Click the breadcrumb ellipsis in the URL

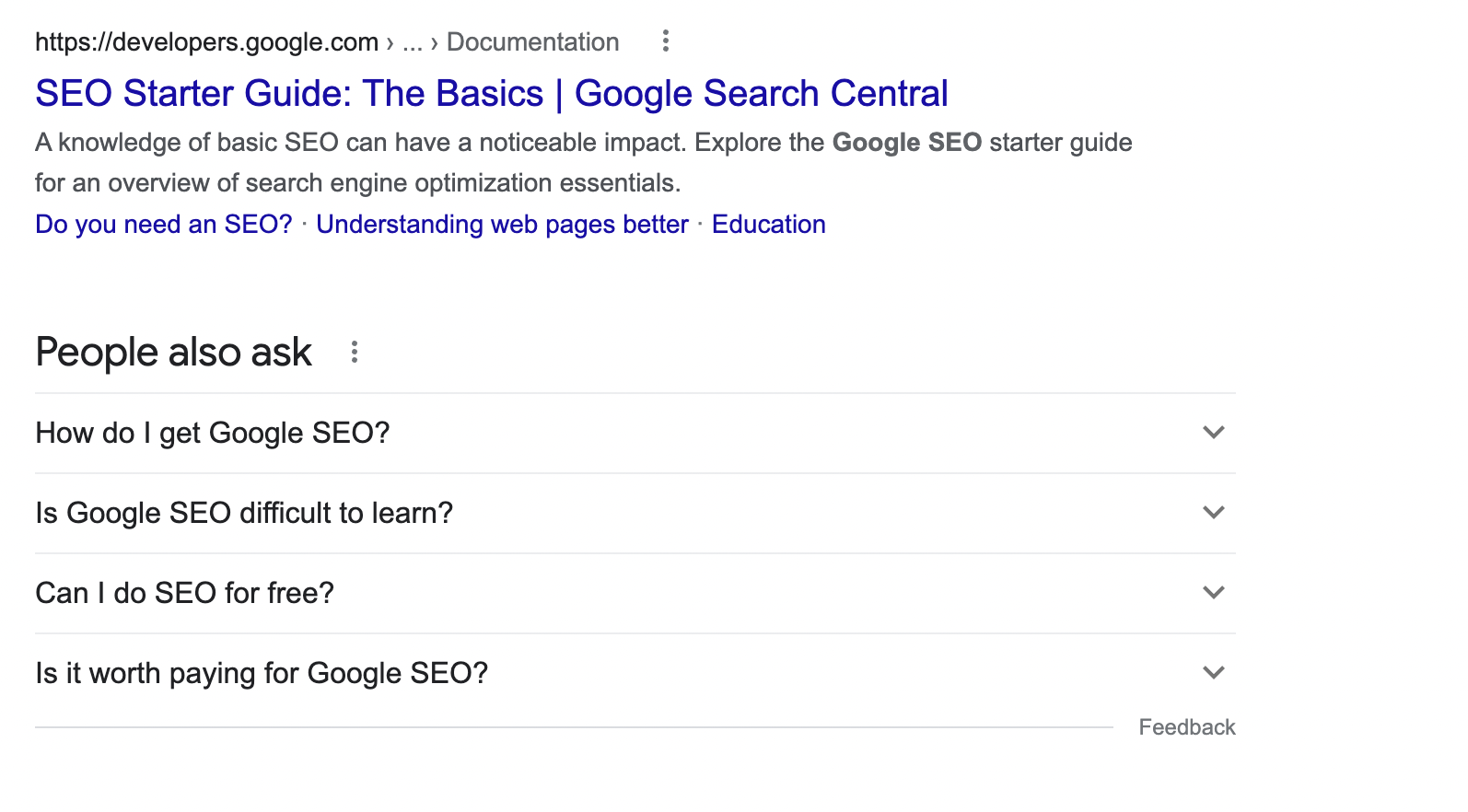tap(412, 43)
